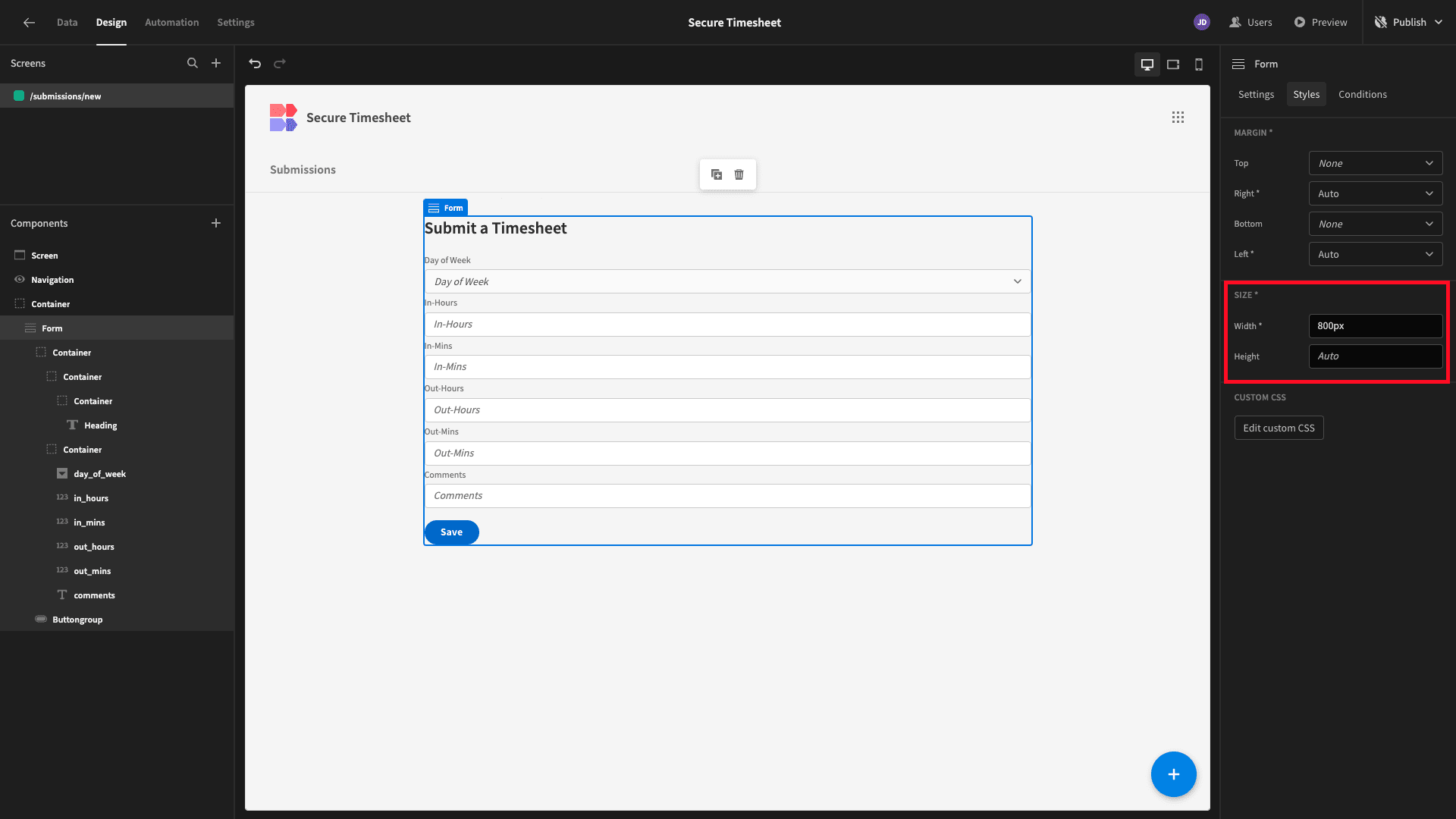Search screens with magnifier icon
The width and height of the screenshot is (1456, 819).
[193, 64]
